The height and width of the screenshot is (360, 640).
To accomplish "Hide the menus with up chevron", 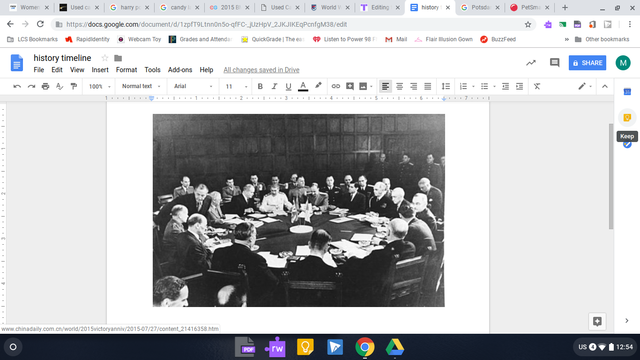I will (604, 86).
